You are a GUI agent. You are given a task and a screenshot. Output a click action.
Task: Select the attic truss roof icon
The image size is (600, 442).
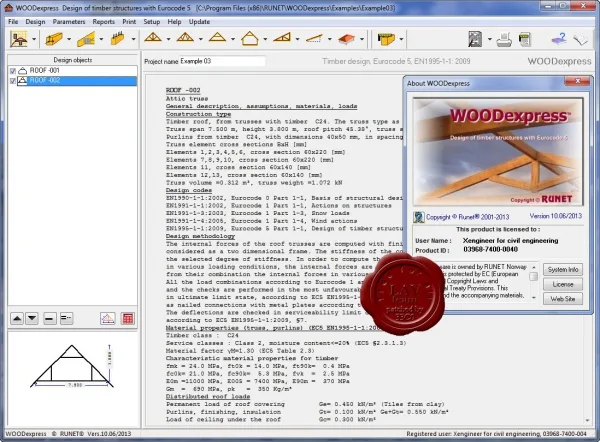249,39
